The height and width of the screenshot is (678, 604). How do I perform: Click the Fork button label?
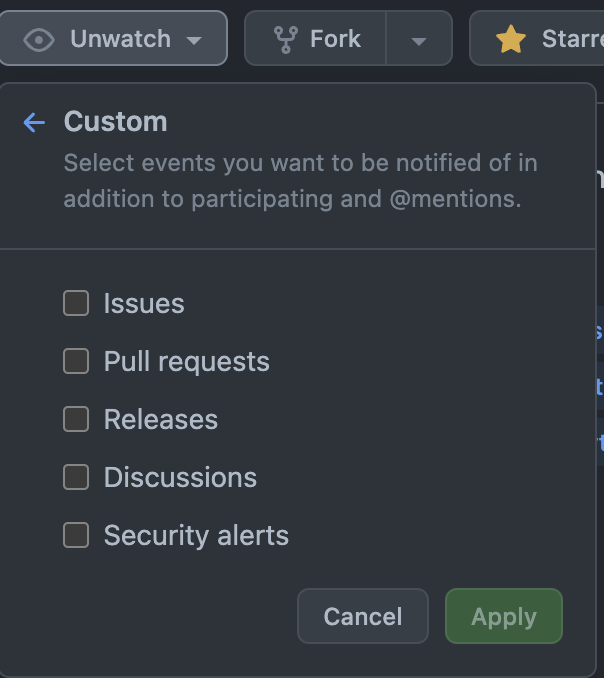(x=336, y=39)
